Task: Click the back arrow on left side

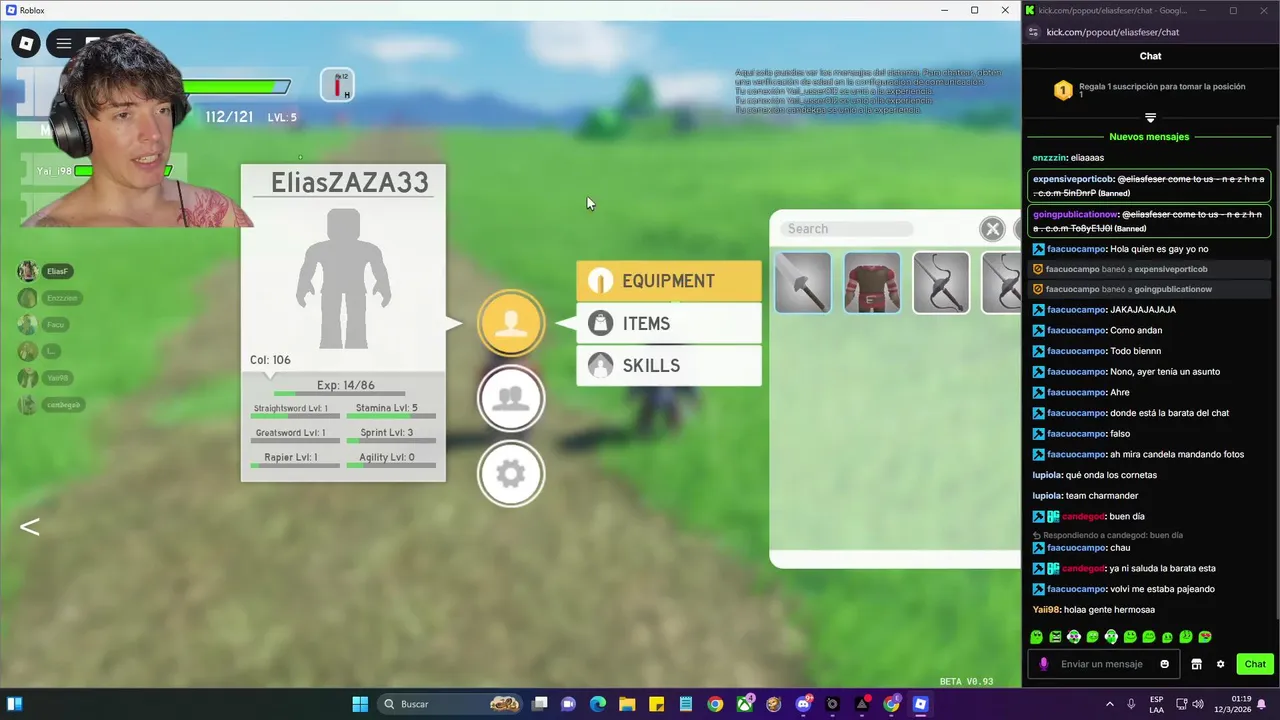Action: 30,527
